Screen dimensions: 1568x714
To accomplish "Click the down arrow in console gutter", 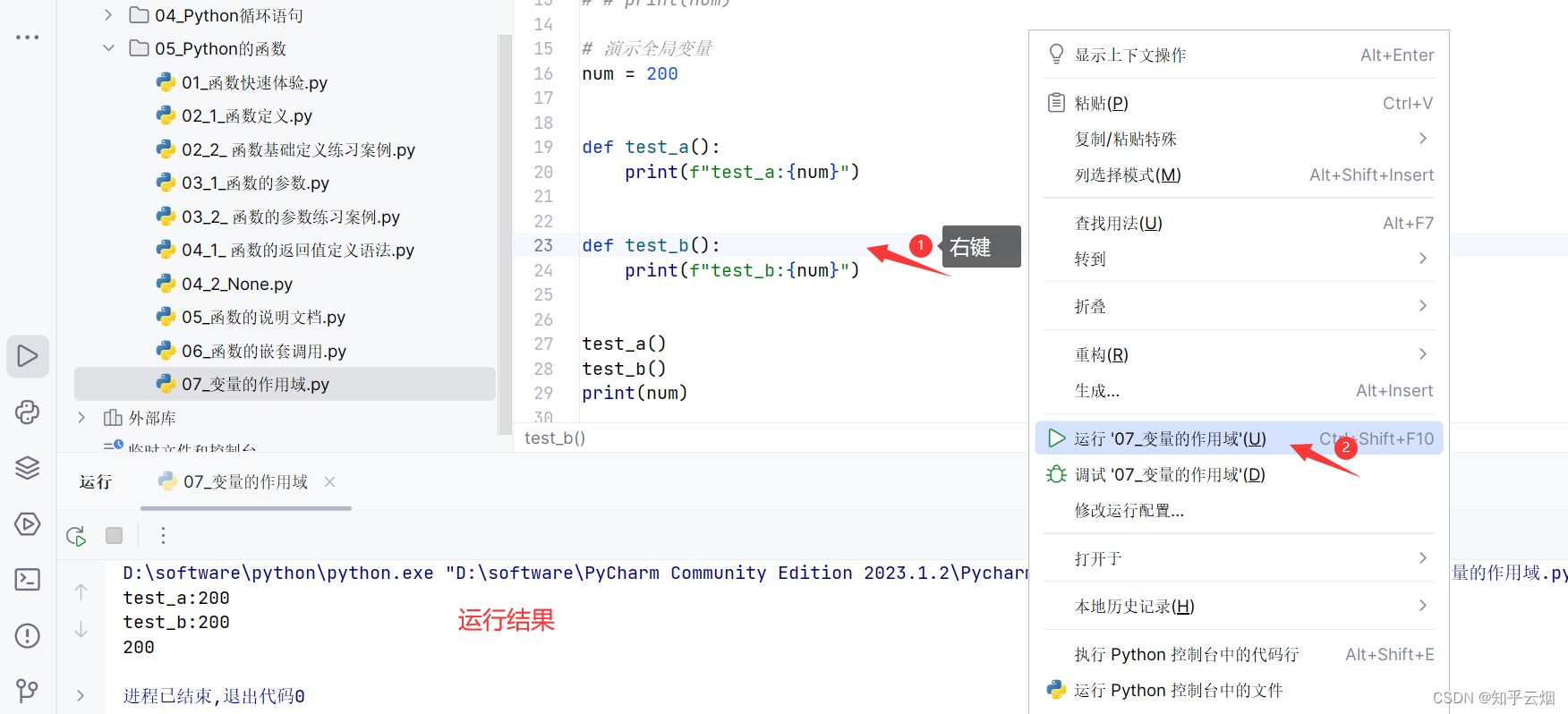I will [81, 630].
